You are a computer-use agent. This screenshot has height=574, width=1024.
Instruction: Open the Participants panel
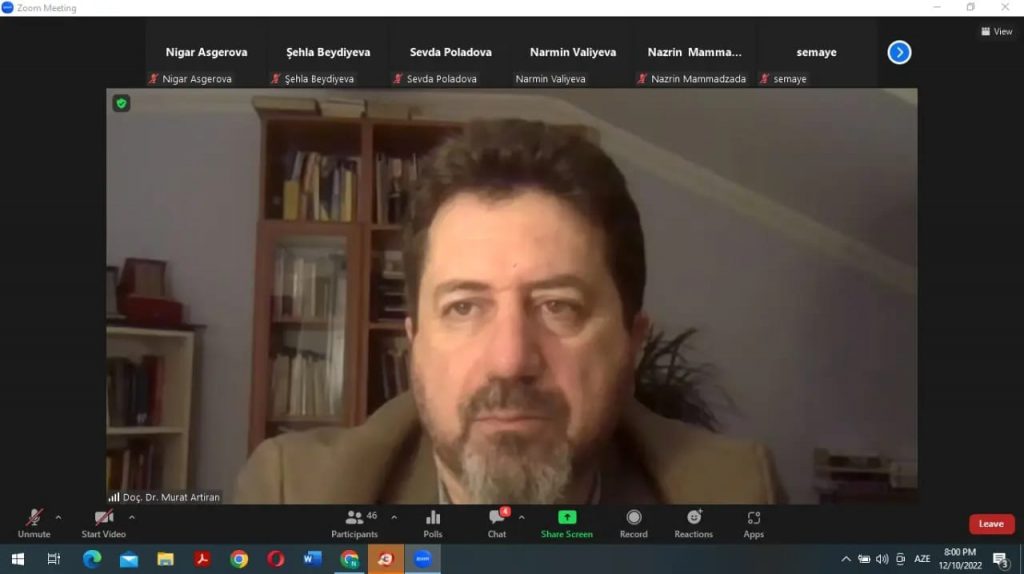click(354, 524)
